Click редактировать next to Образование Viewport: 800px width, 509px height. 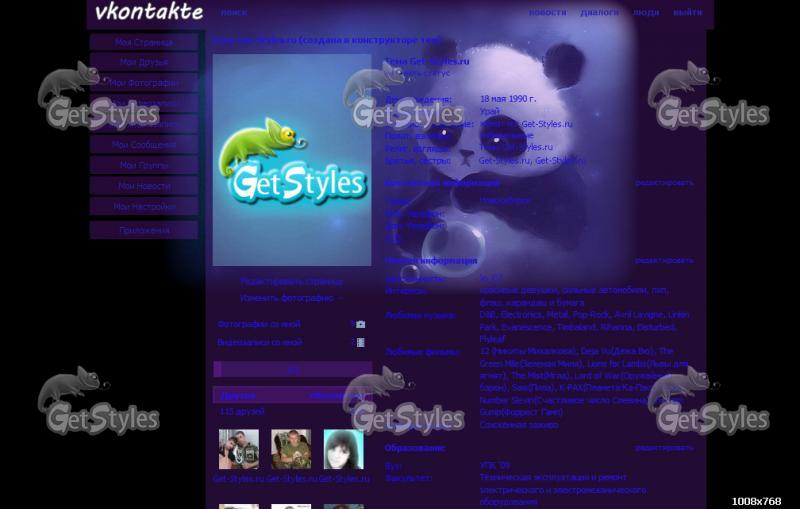[664, 448]
